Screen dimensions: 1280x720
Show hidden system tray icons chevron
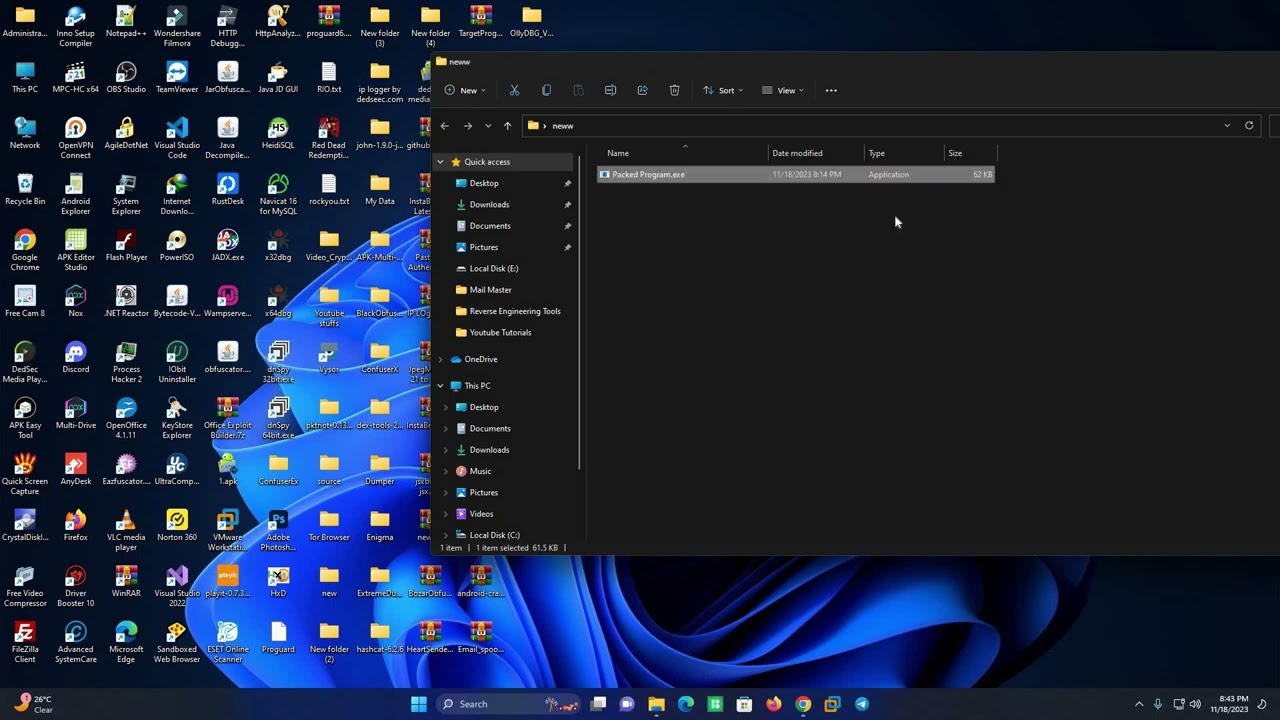1139,704
